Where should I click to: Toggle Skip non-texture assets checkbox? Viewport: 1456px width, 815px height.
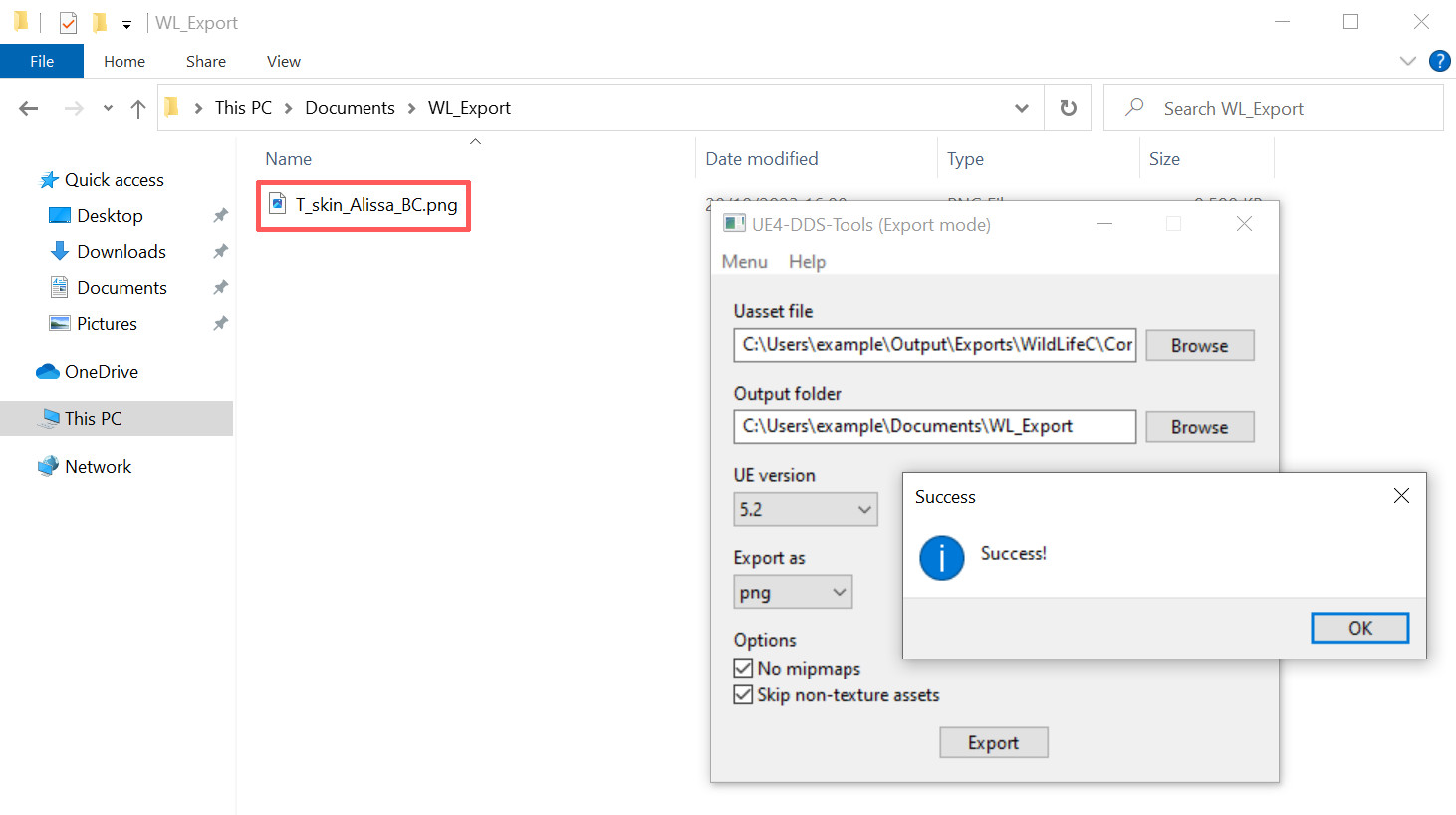click(743, 695)
